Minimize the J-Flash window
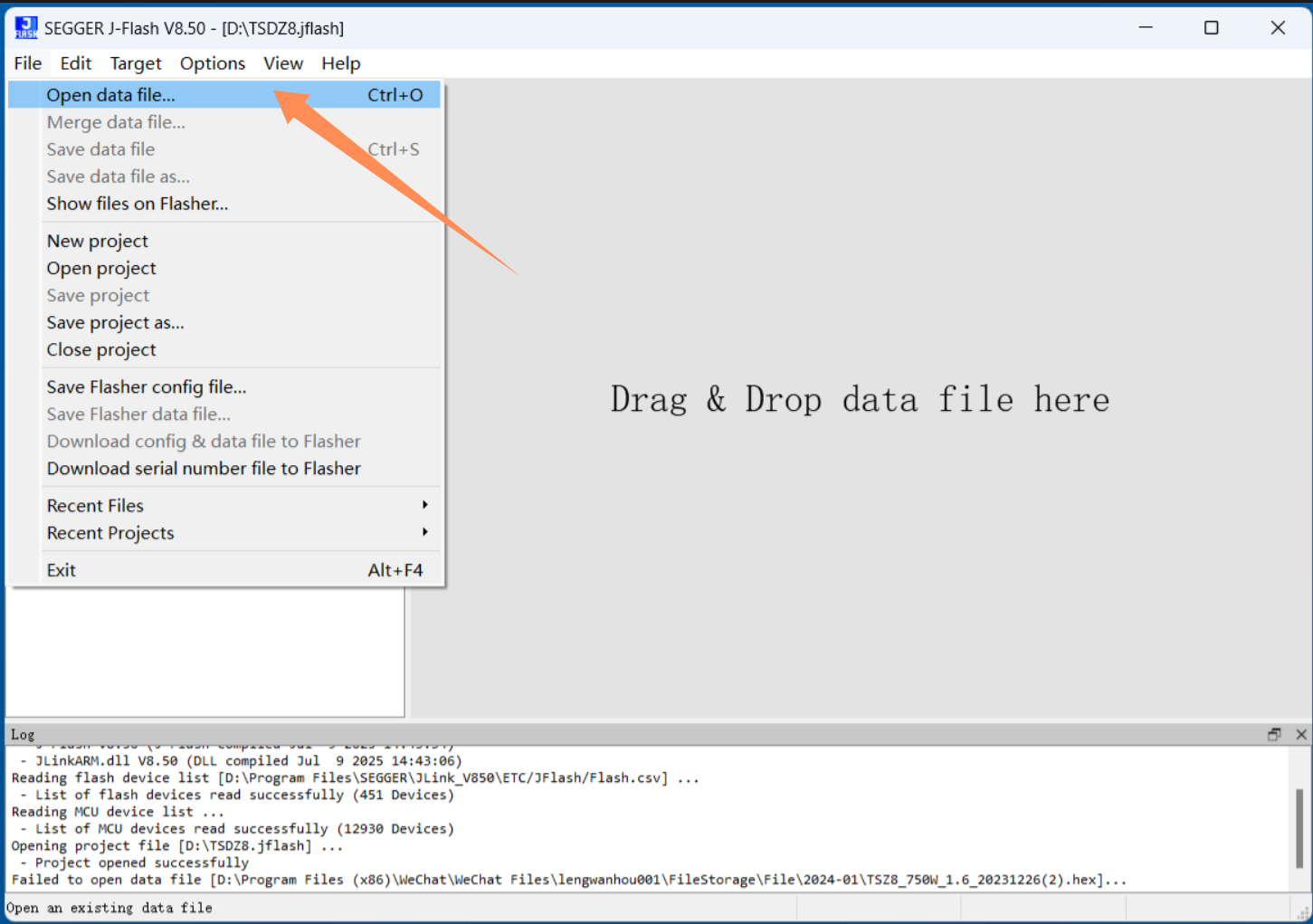This screenshot has width=1313, height=924. (1146, 28)
